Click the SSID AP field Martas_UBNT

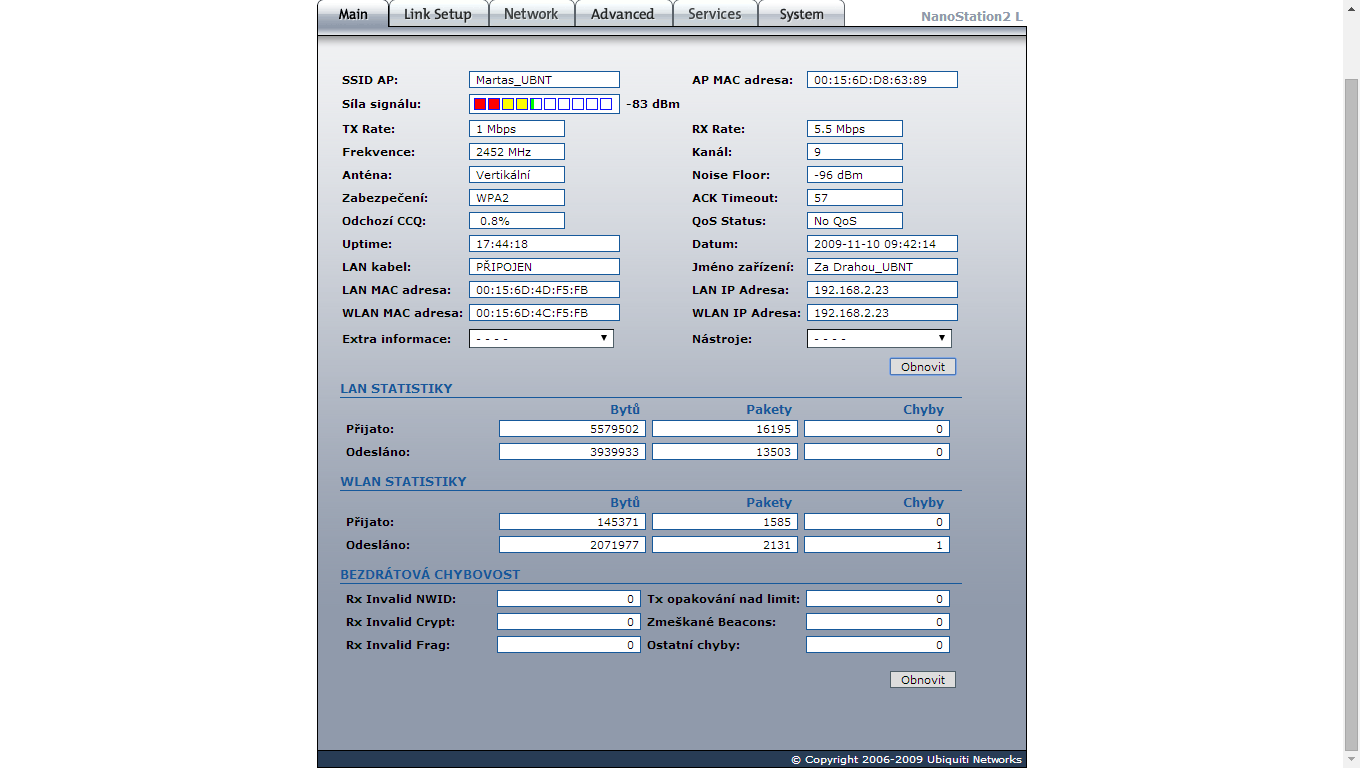pyautogui.click(x=544, y=80)
